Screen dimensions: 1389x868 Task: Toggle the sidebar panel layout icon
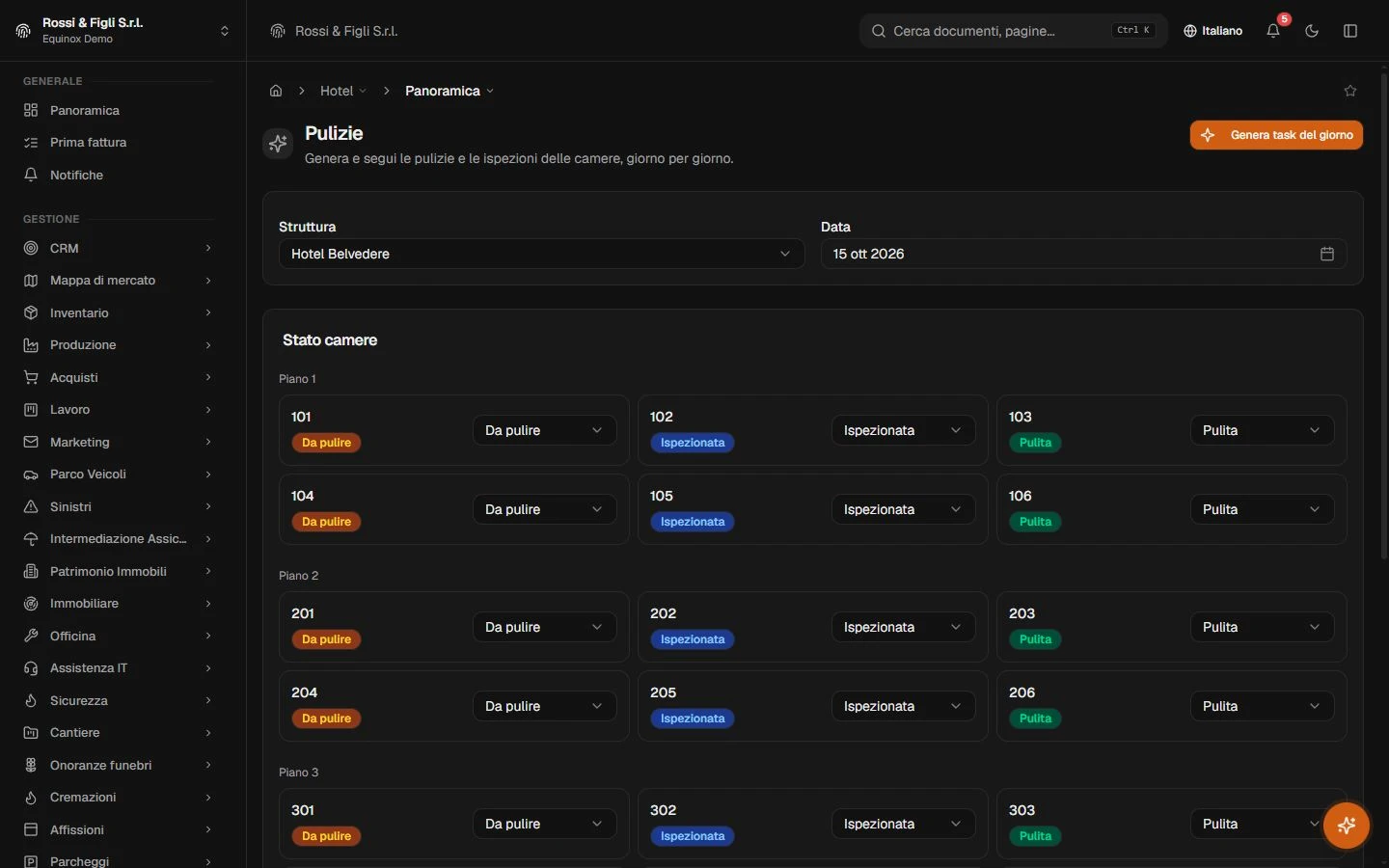click(x=1350, y=31)
